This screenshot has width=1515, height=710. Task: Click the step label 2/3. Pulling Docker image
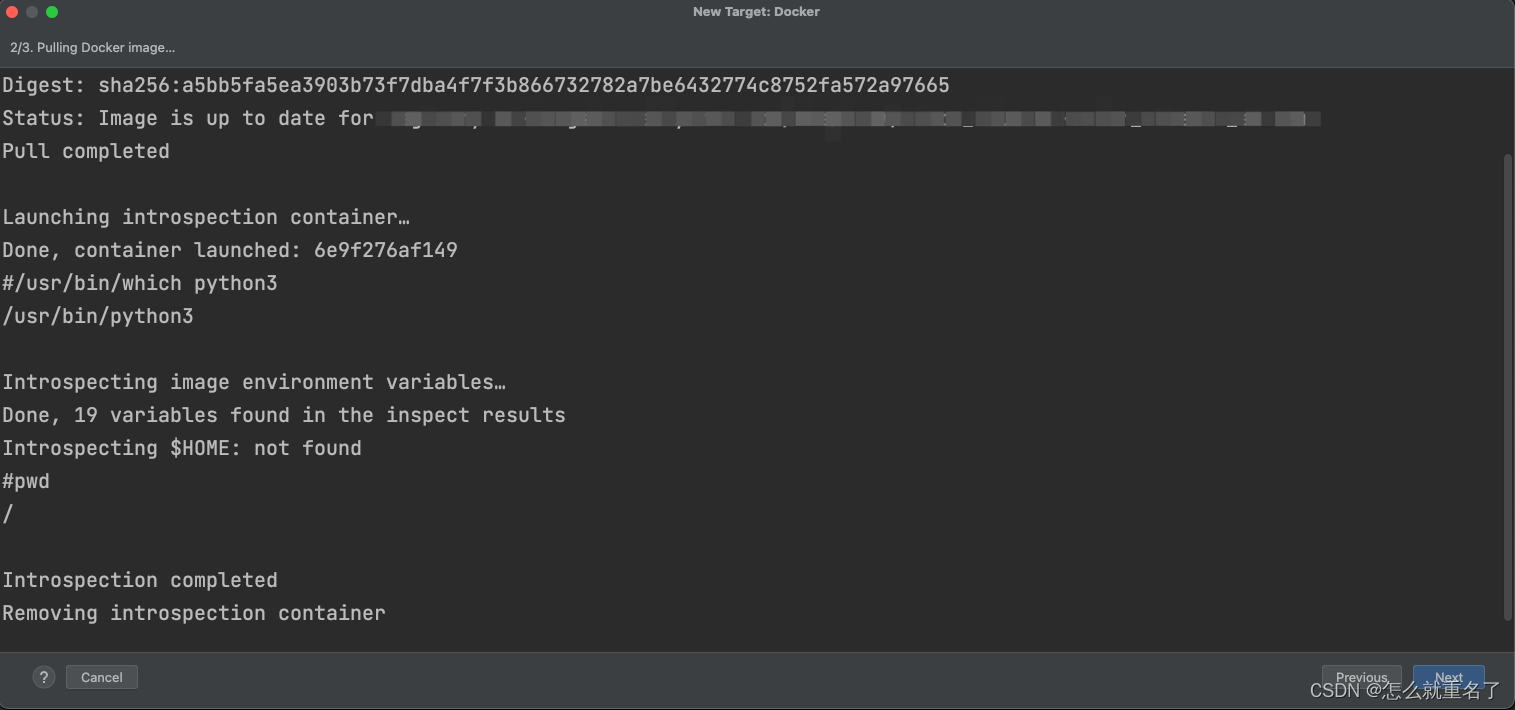tap(92, 47)
